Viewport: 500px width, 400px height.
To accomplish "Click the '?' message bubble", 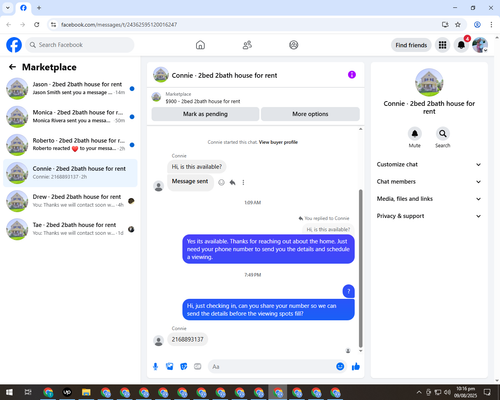I will (x=349, y=291).
